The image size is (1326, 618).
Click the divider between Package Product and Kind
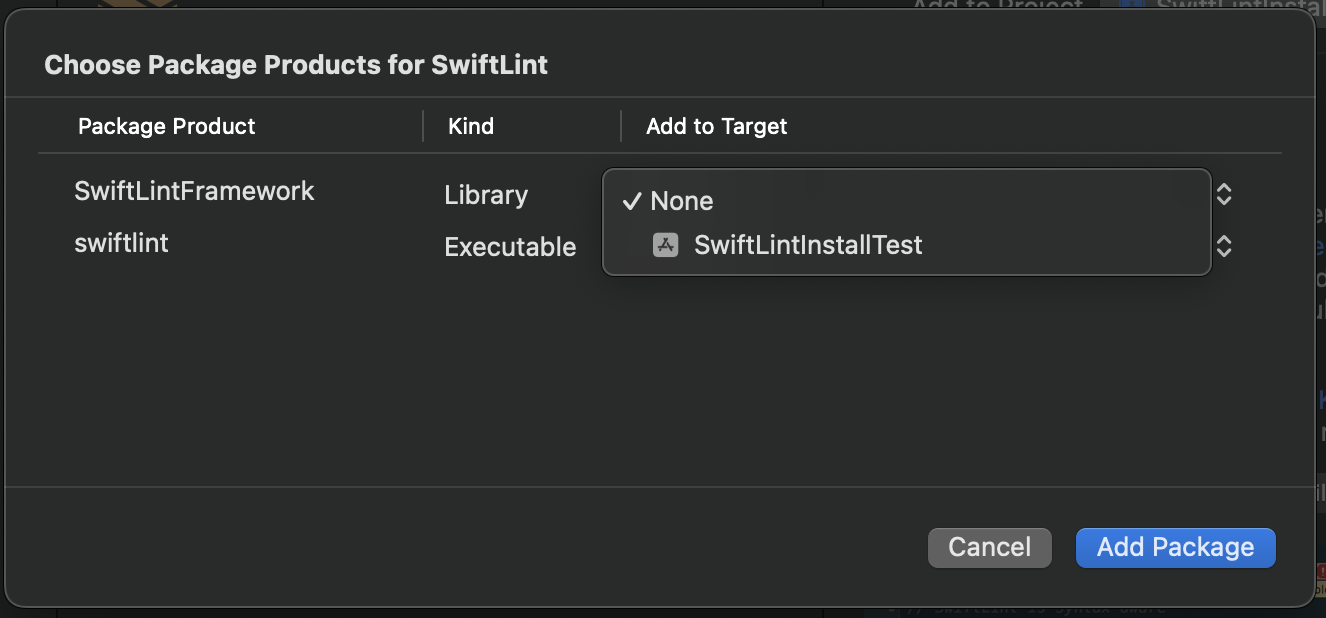coord(423,126)
